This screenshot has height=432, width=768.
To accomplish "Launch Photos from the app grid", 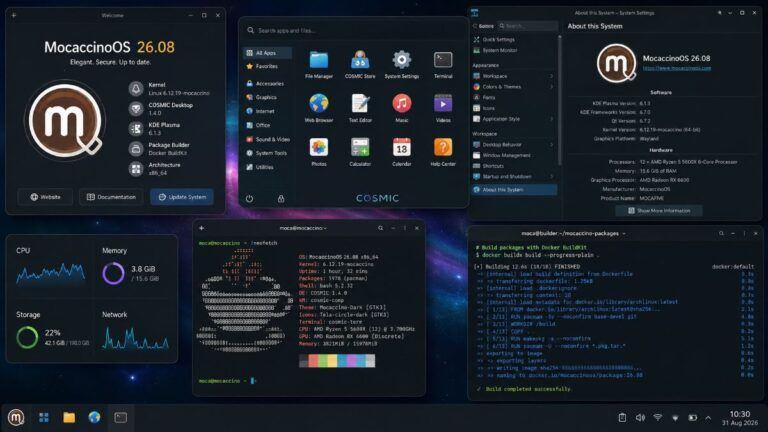I will pyautogui.click(x=318, y=152).
